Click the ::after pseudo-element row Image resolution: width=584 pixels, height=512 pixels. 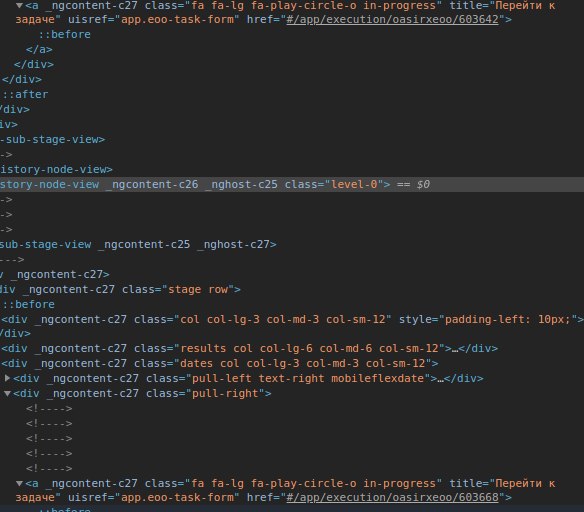click(25, 94)
